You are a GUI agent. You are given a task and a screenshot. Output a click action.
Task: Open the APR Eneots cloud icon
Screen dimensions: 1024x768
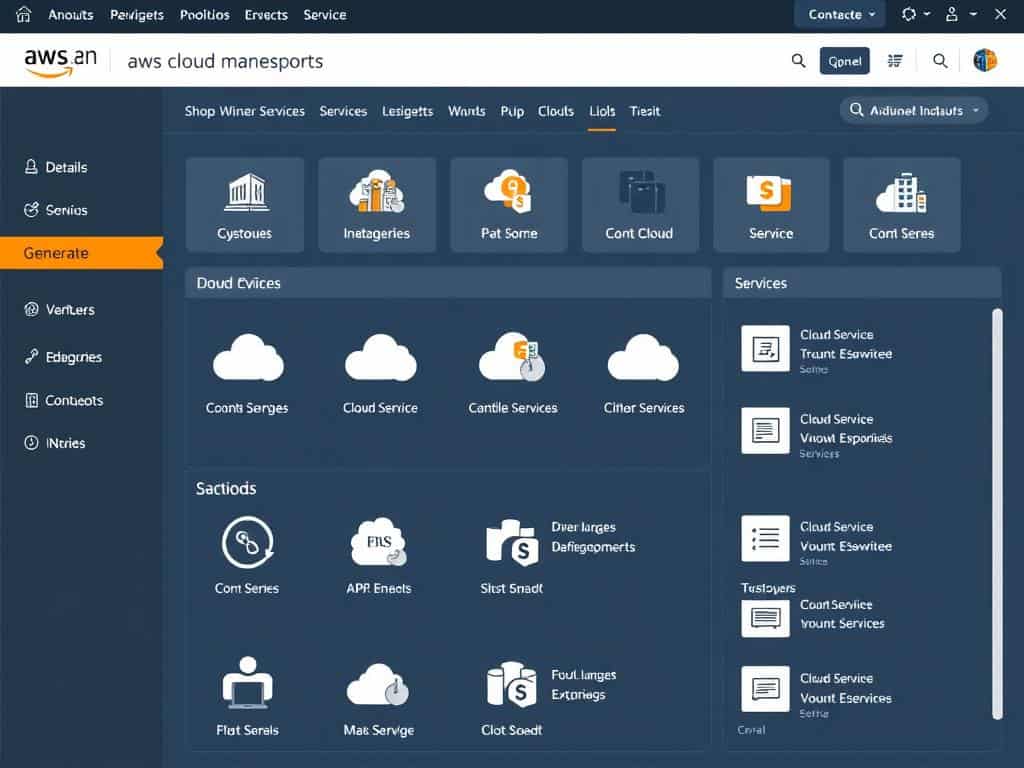(x=379, y=542)
